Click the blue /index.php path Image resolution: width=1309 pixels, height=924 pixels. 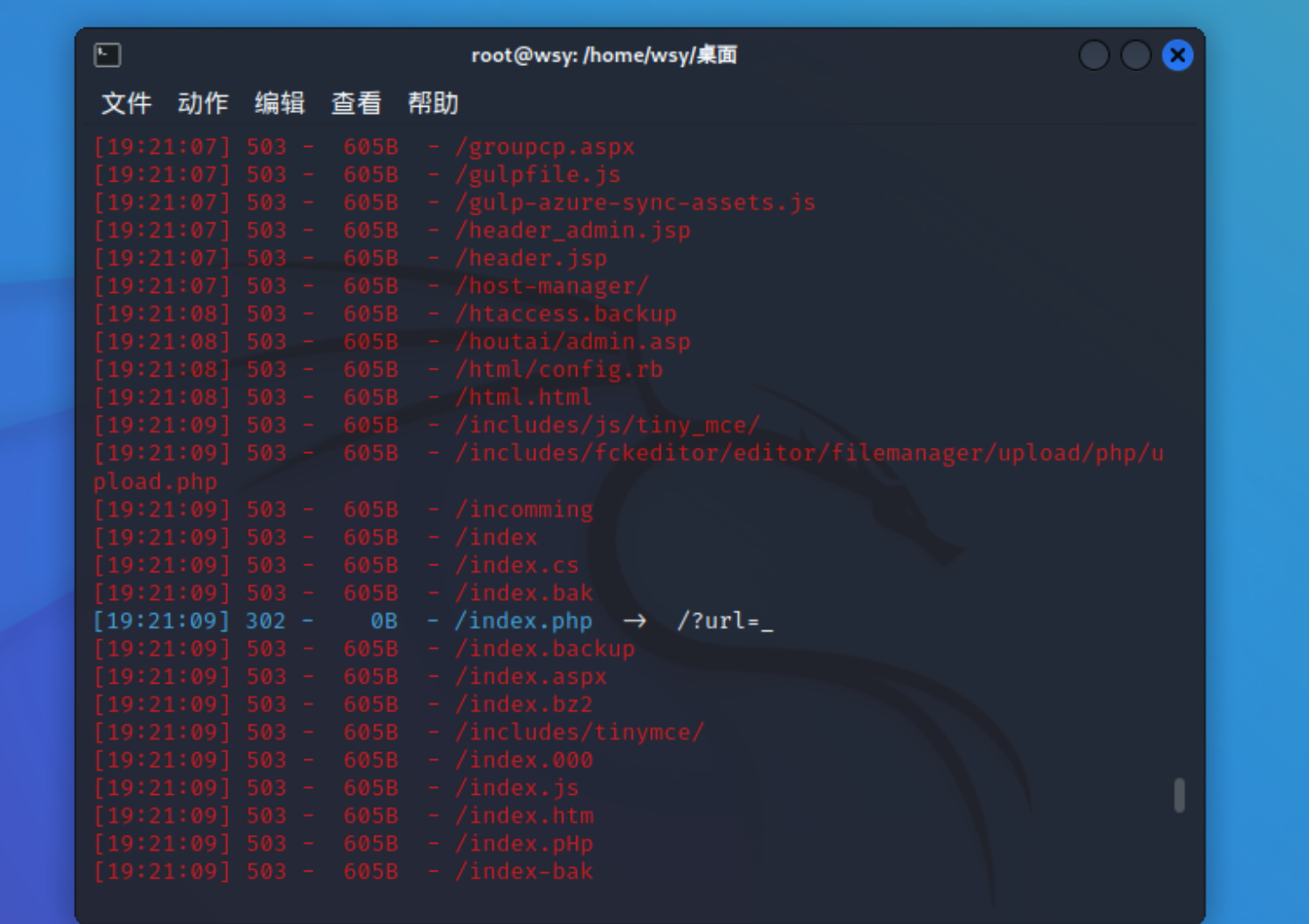click(x=524, y=621)
